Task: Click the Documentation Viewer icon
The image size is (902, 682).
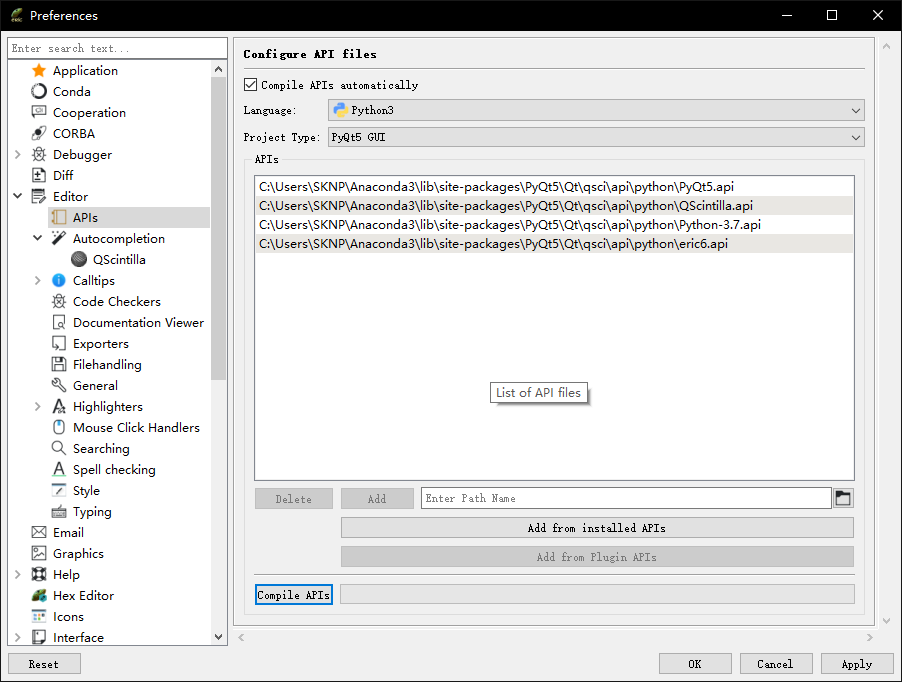Action: coord(59,323)
